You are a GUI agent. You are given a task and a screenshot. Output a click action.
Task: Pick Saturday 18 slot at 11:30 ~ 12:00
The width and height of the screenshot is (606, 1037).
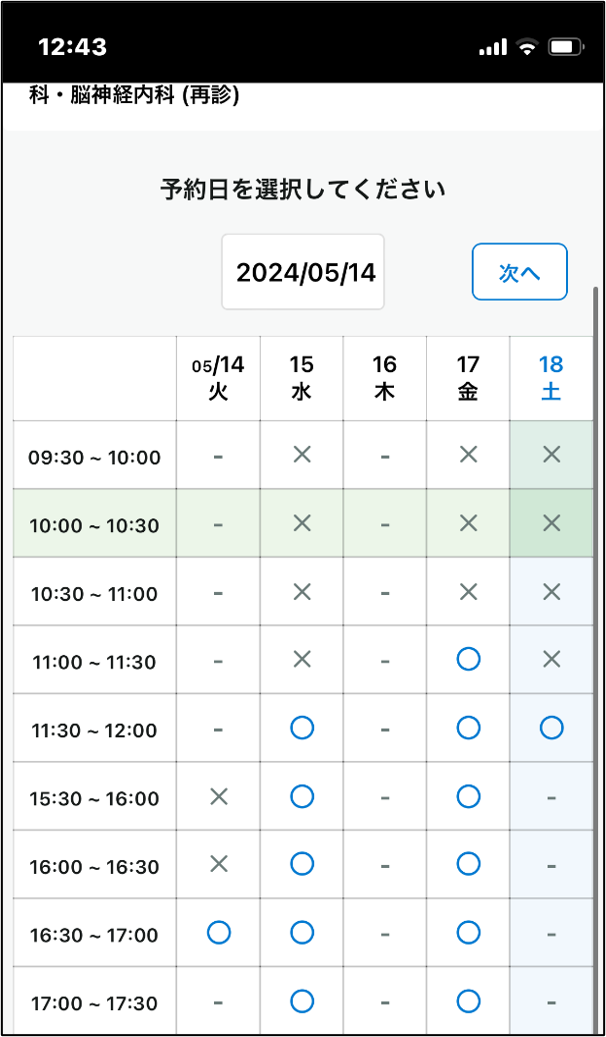[x=551, y=728]
